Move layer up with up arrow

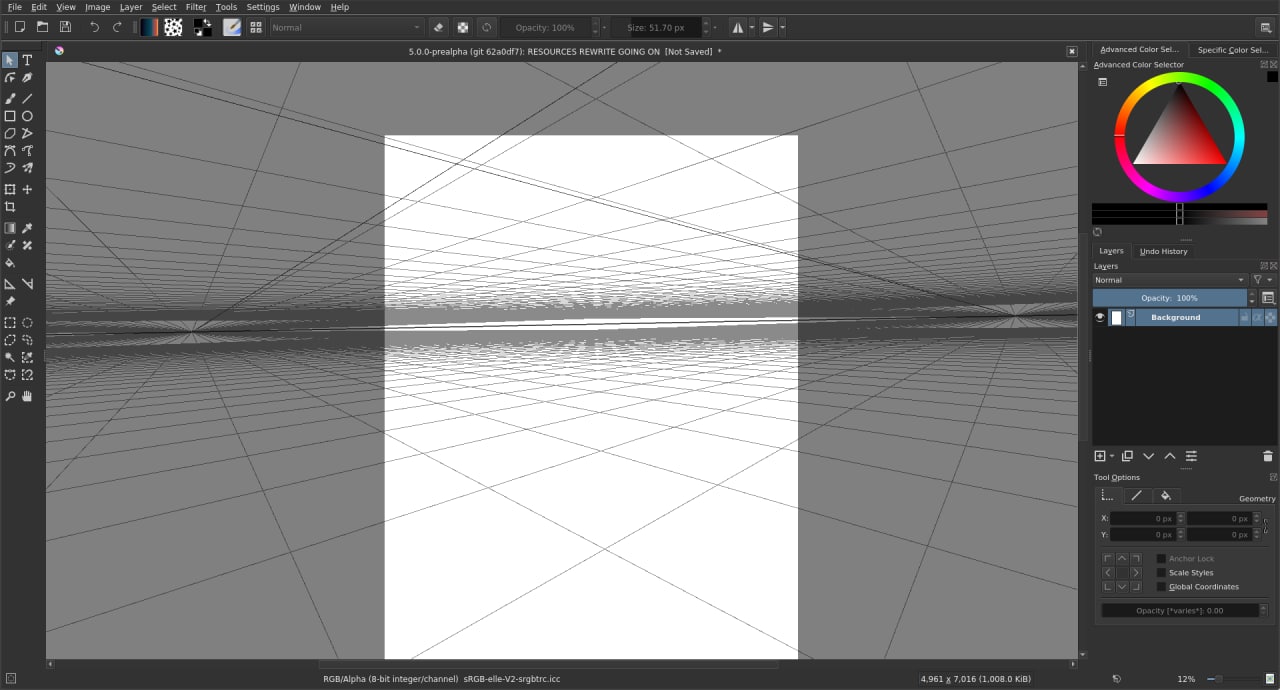[1169, 456]
